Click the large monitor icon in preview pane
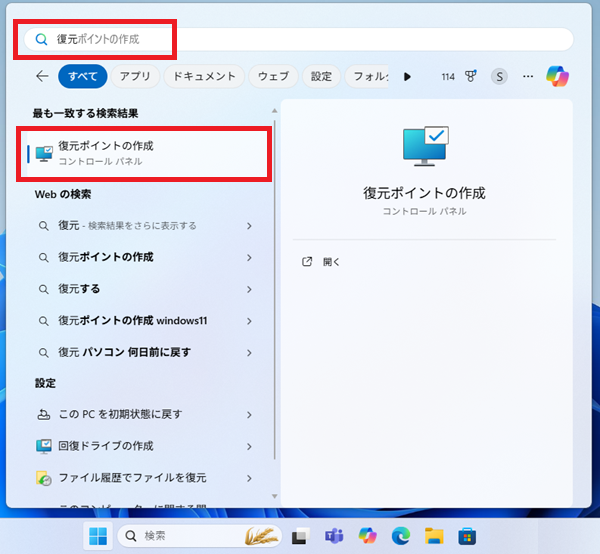Image resolution: width=600 pixels, height=554 pixels. (426, 146)
